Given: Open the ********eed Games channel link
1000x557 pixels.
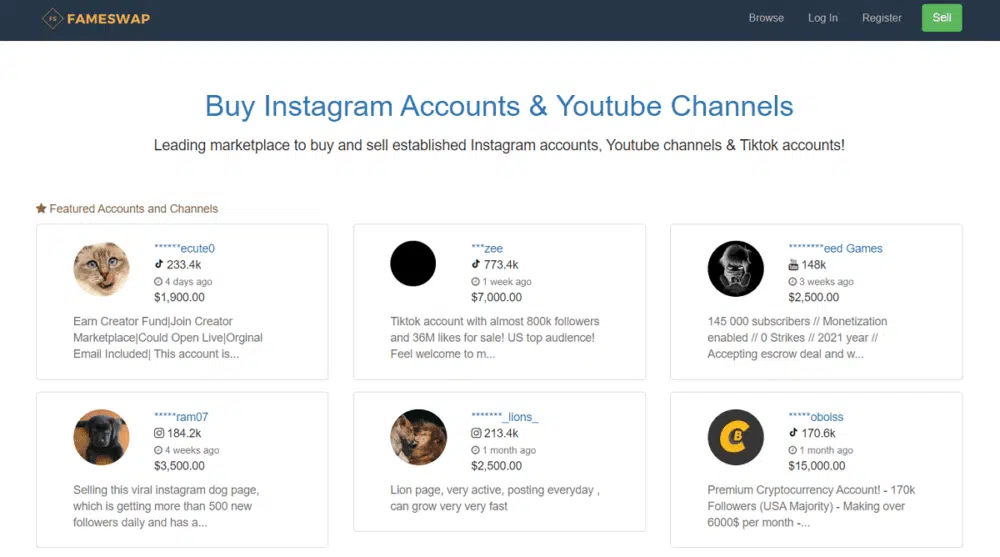Looking at the screenshot, I should click(835, 248).
